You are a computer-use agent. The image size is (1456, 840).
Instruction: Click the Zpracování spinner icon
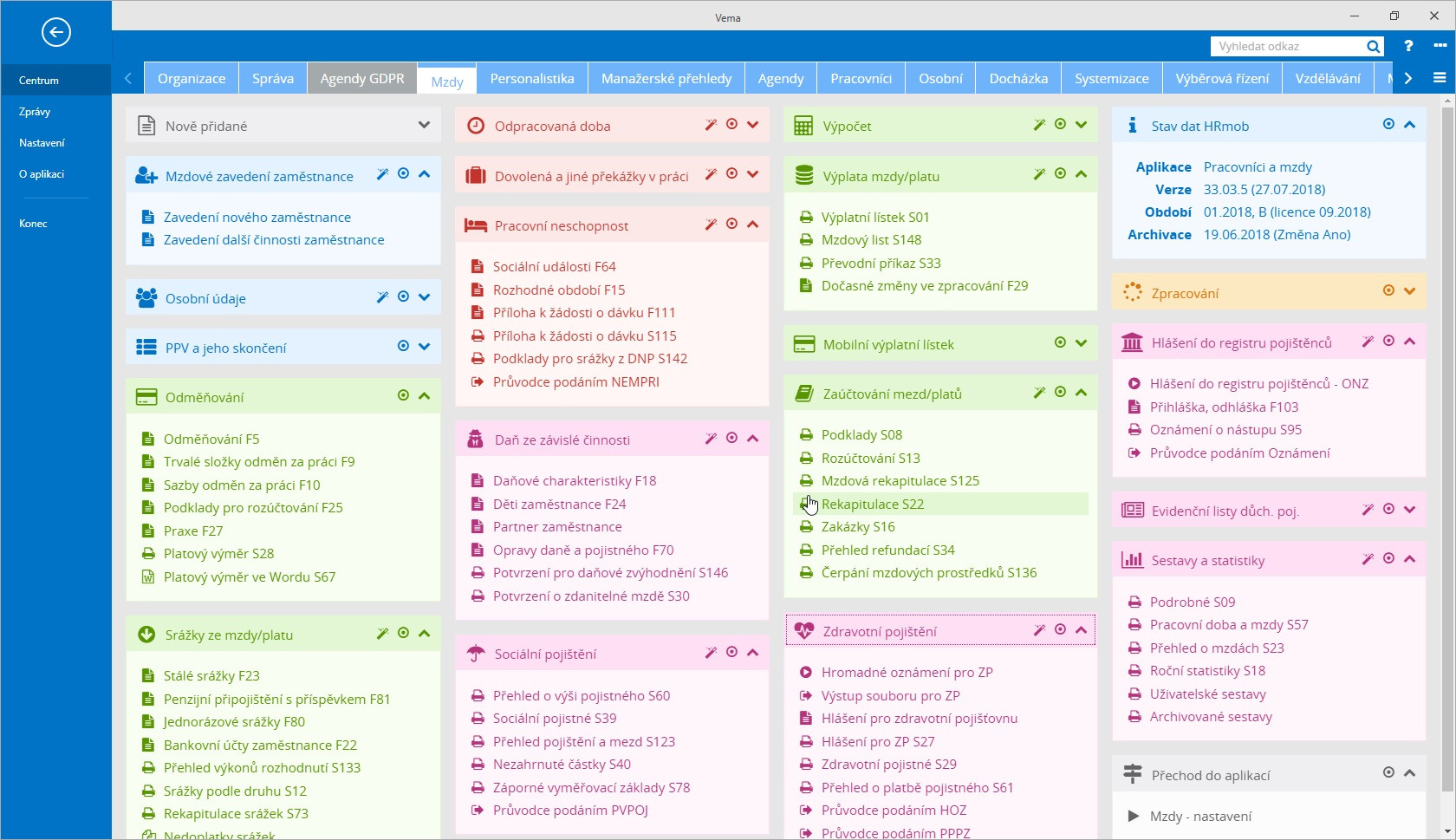click(x=1132, y=293)
